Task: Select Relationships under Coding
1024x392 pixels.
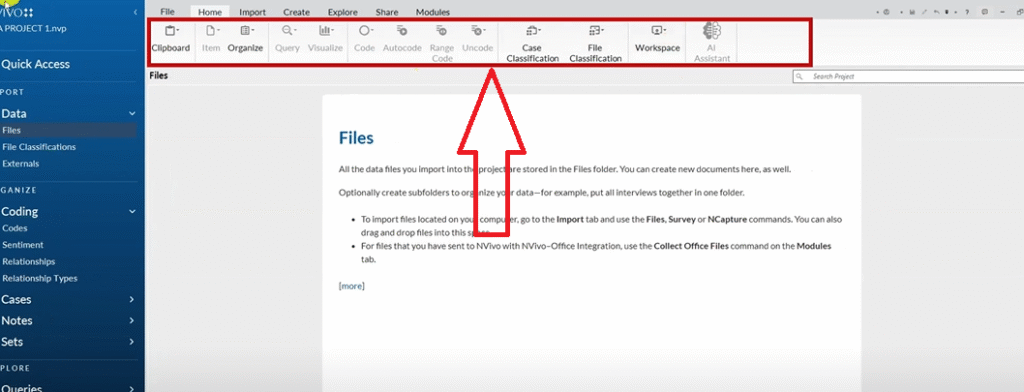Action: point(29,261)
